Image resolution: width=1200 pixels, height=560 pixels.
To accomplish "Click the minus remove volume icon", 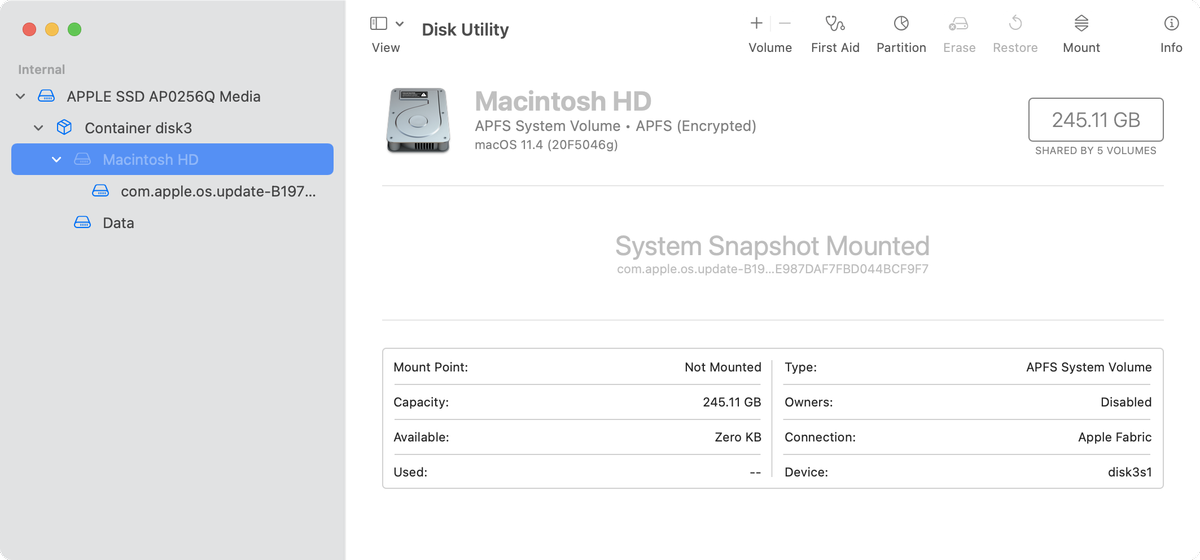I will 785,23.
